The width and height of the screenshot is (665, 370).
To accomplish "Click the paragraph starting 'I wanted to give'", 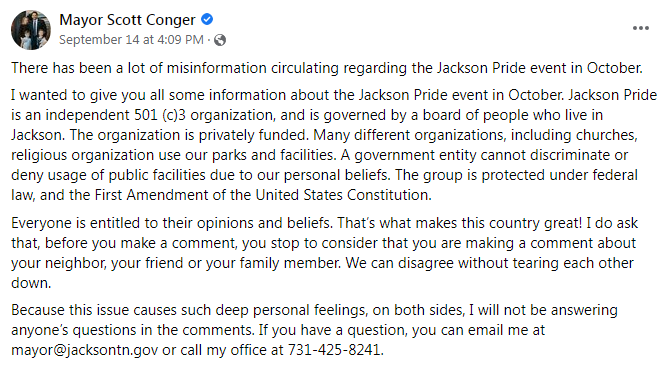I will tap(334, 145).
